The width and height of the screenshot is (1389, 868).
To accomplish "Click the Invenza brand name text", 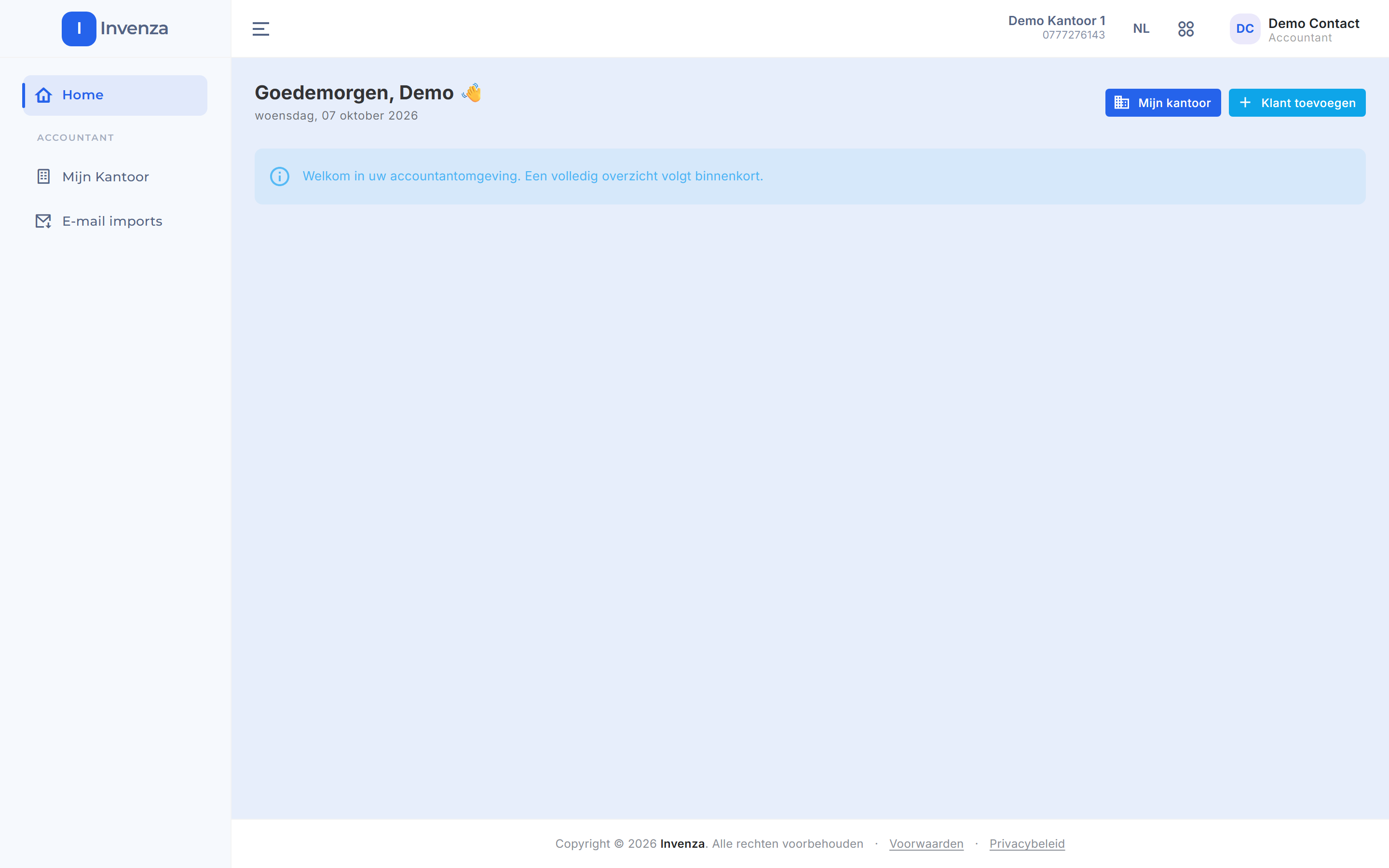I will pos(134,28).
